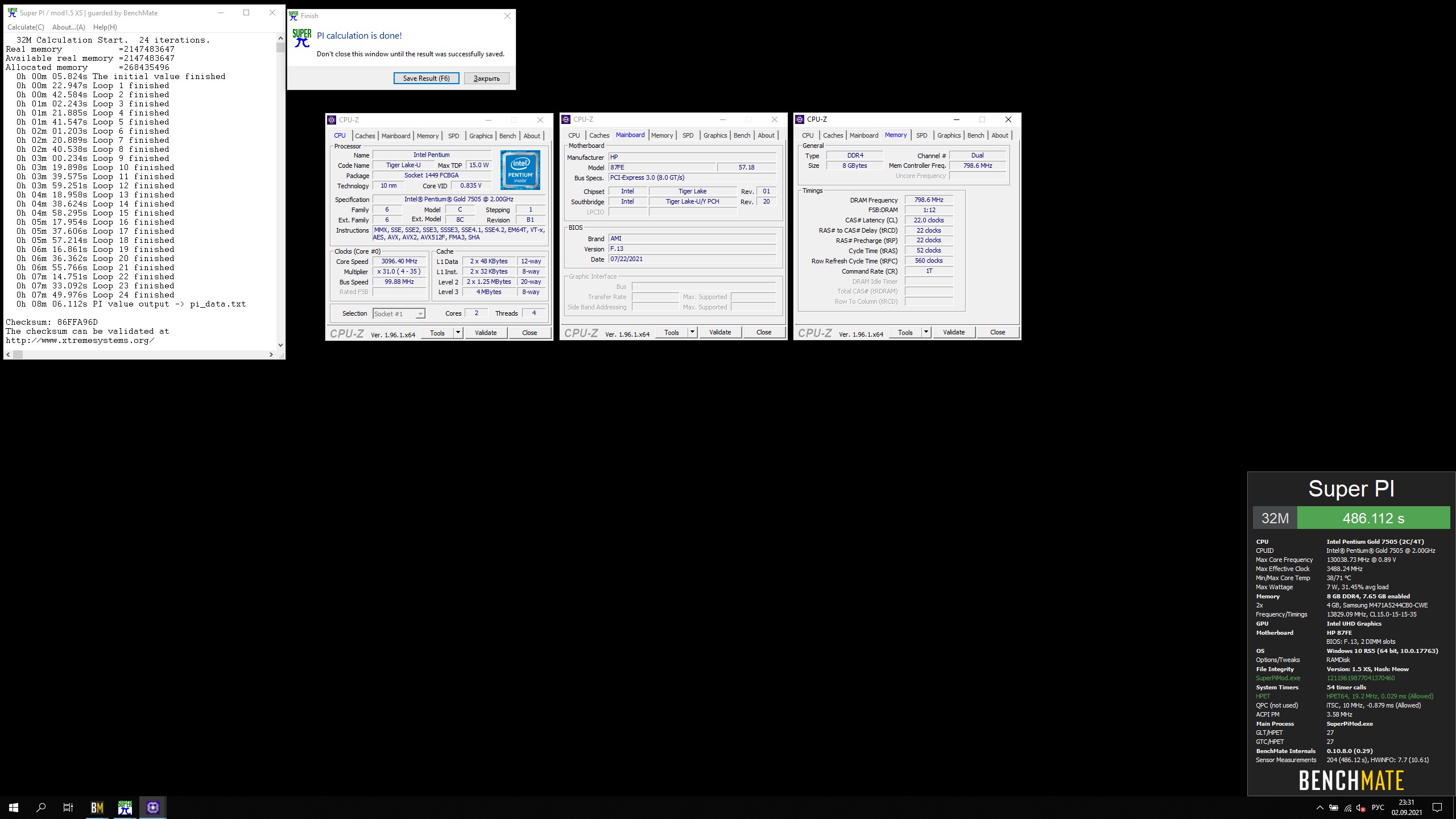Screen dimensions: 1456x819
Task: Open Caches tab in first CPU-Z window
Action: coord(365,136)
